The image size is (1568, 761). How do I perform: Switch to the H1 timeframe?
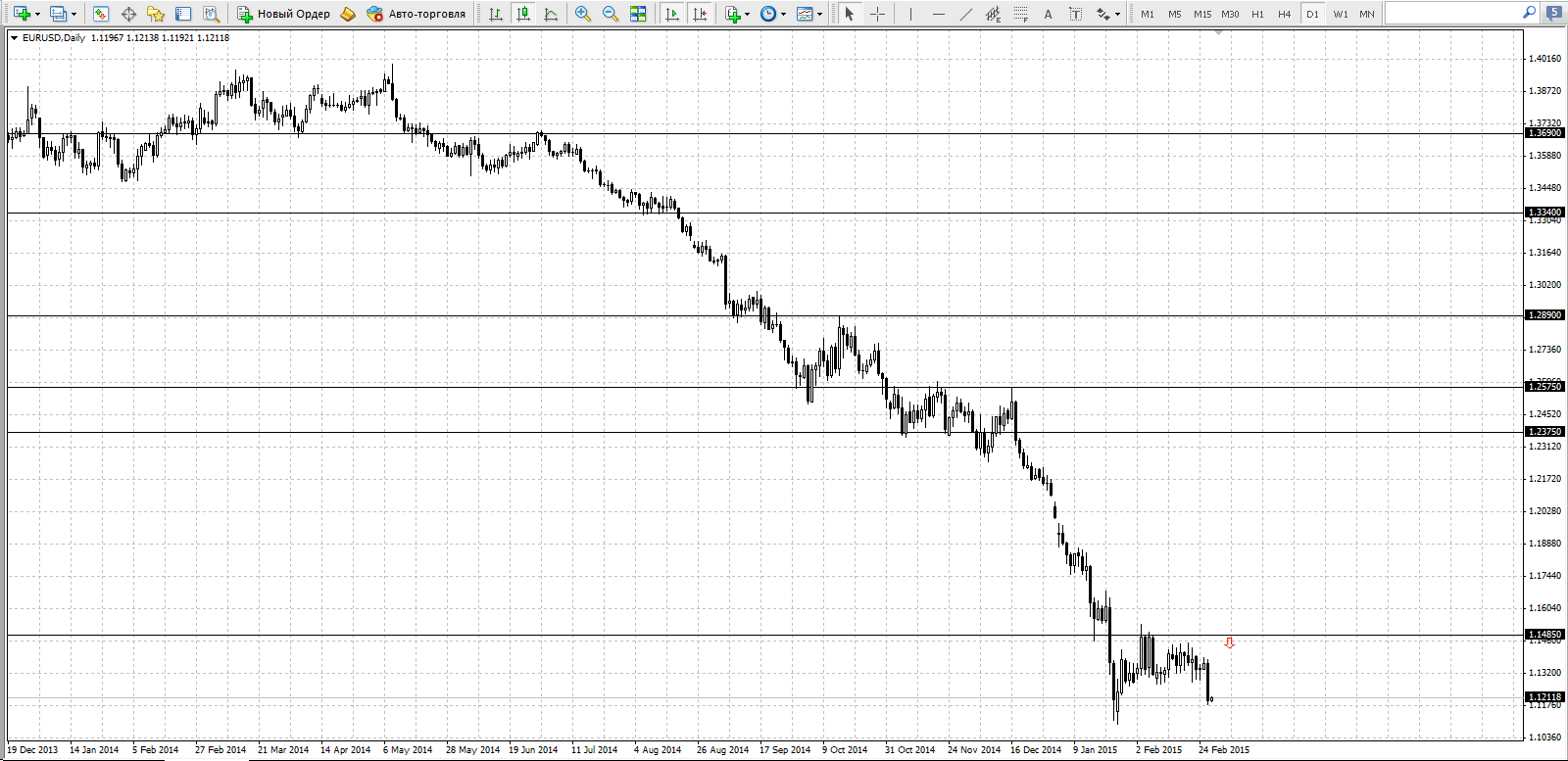point(1257,14)
